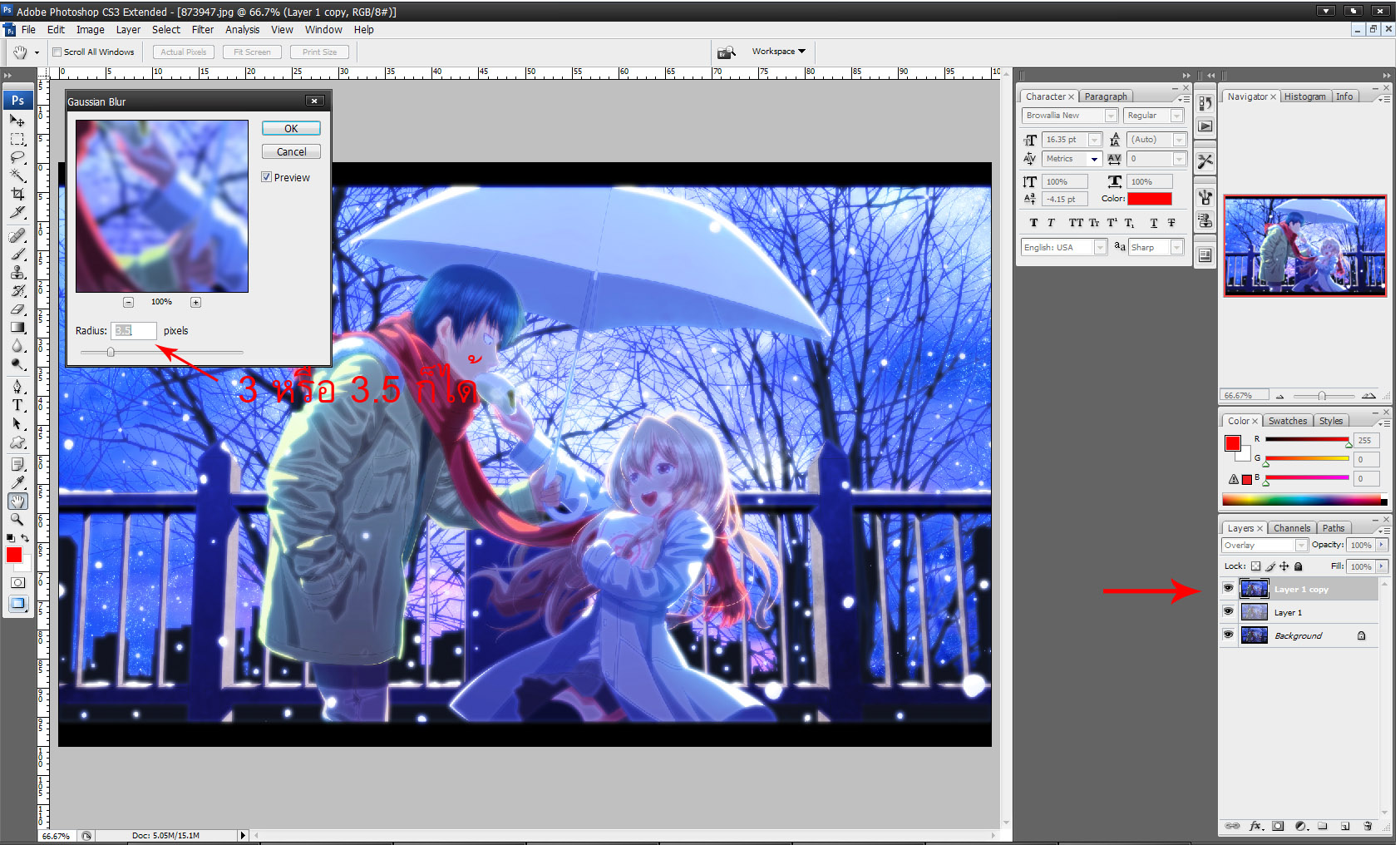Select the Magic Wand tool

pos(17,175)
